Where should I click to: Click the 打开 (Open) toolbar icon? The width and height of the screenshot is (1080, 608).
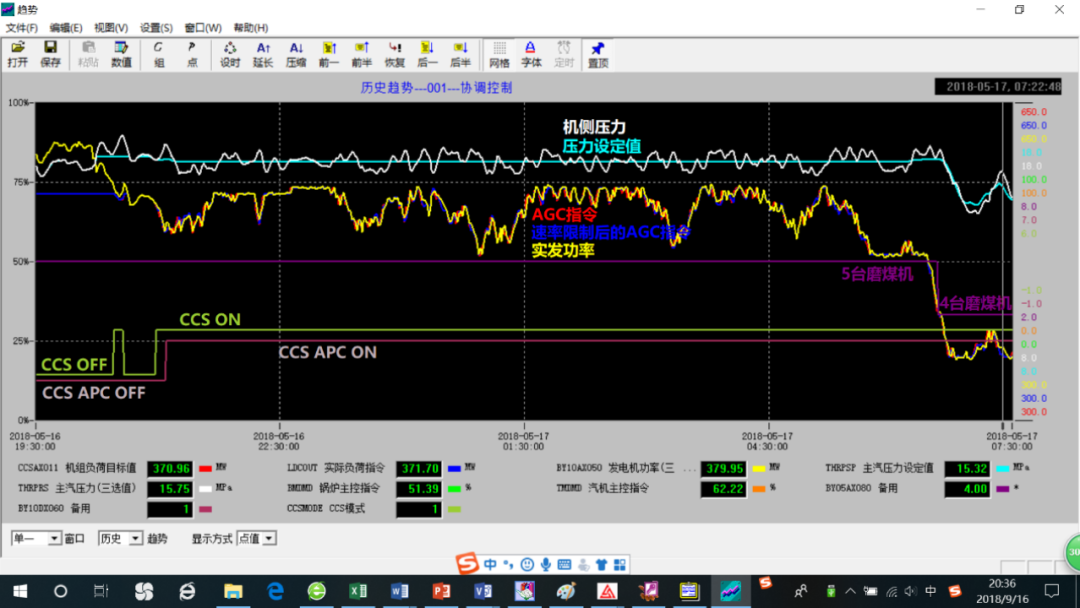tap(18, 54)
